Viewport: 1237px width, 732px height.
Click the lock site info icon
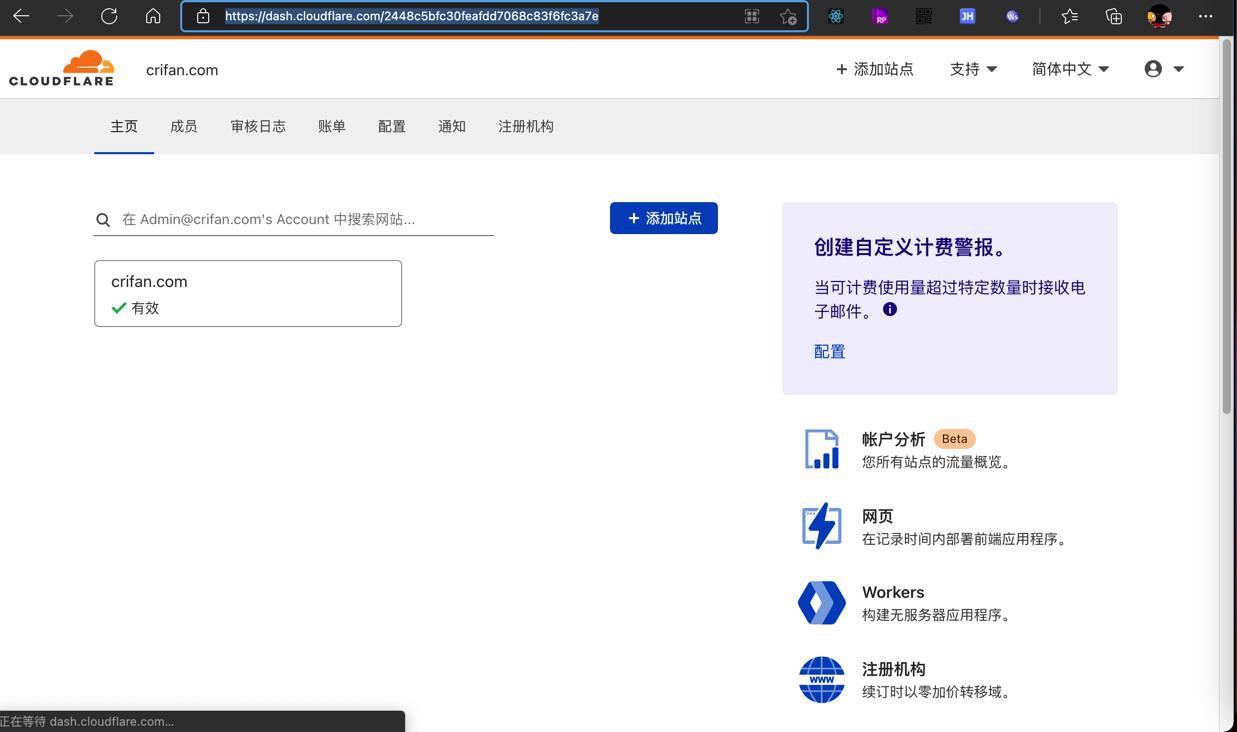pos(203,16)
